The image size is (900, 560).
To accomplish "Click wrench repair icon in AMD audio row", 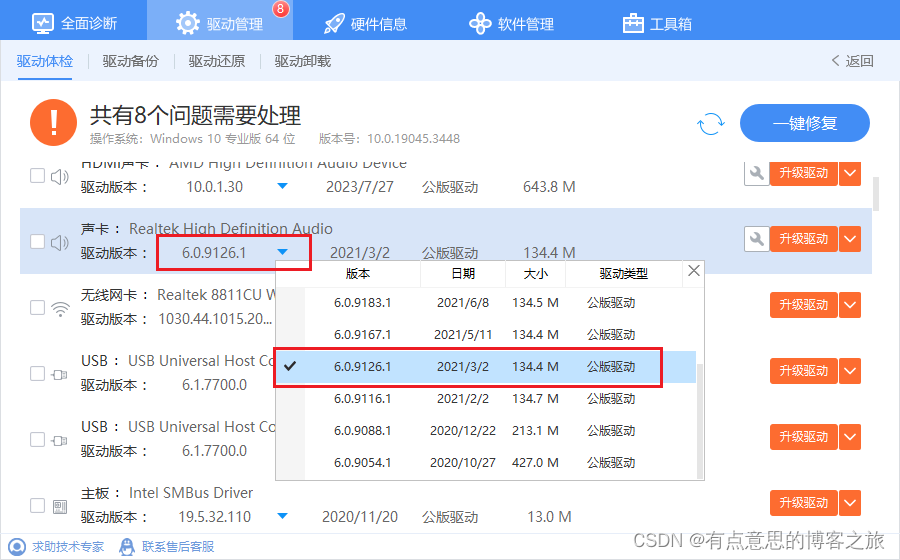I will pos(757,173).
